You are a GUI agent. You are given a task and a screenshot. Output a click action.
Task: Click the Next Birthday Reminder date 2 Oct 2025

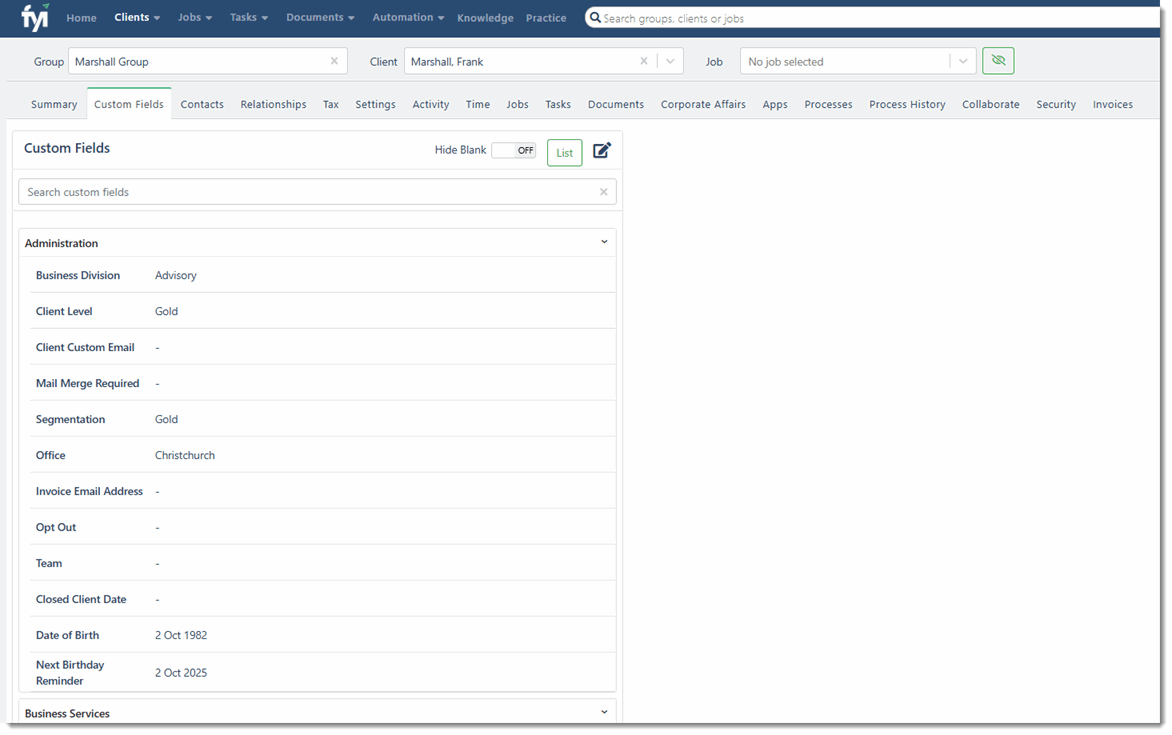[x=181, y=672]
